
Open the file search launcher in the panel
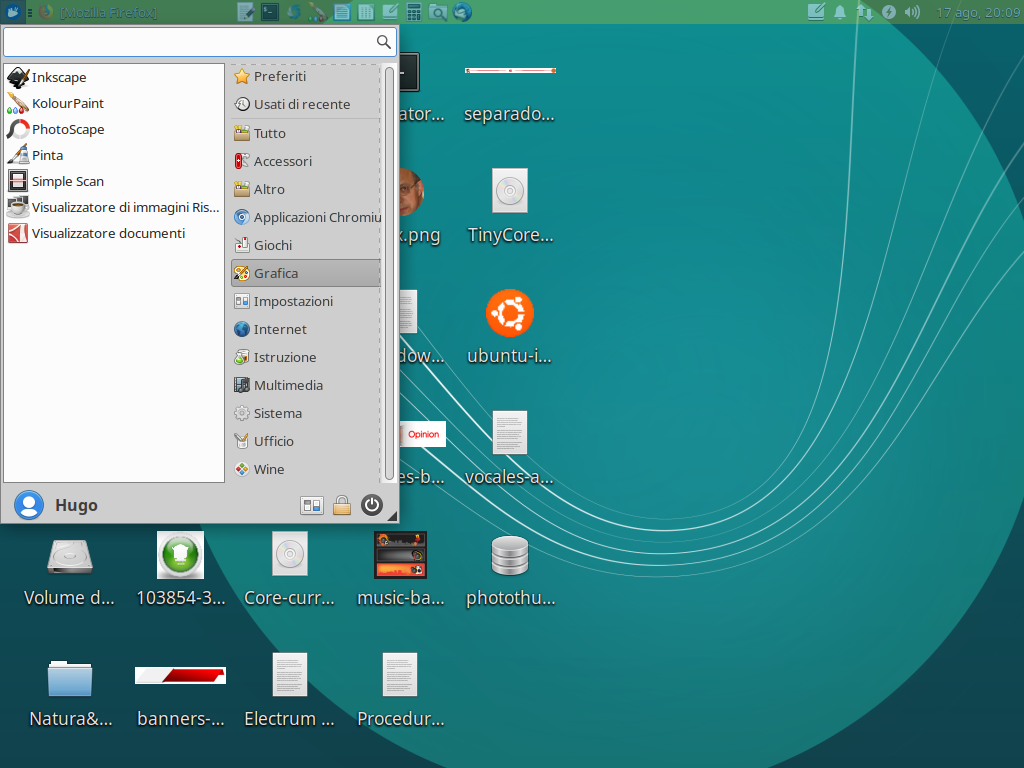coord(438,12)
